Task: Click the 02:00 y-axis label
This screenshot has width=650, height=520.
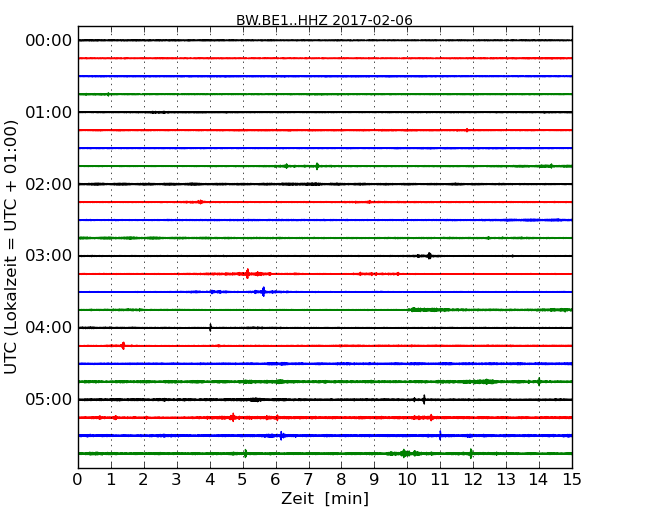Action: click(x=49, y=184)
